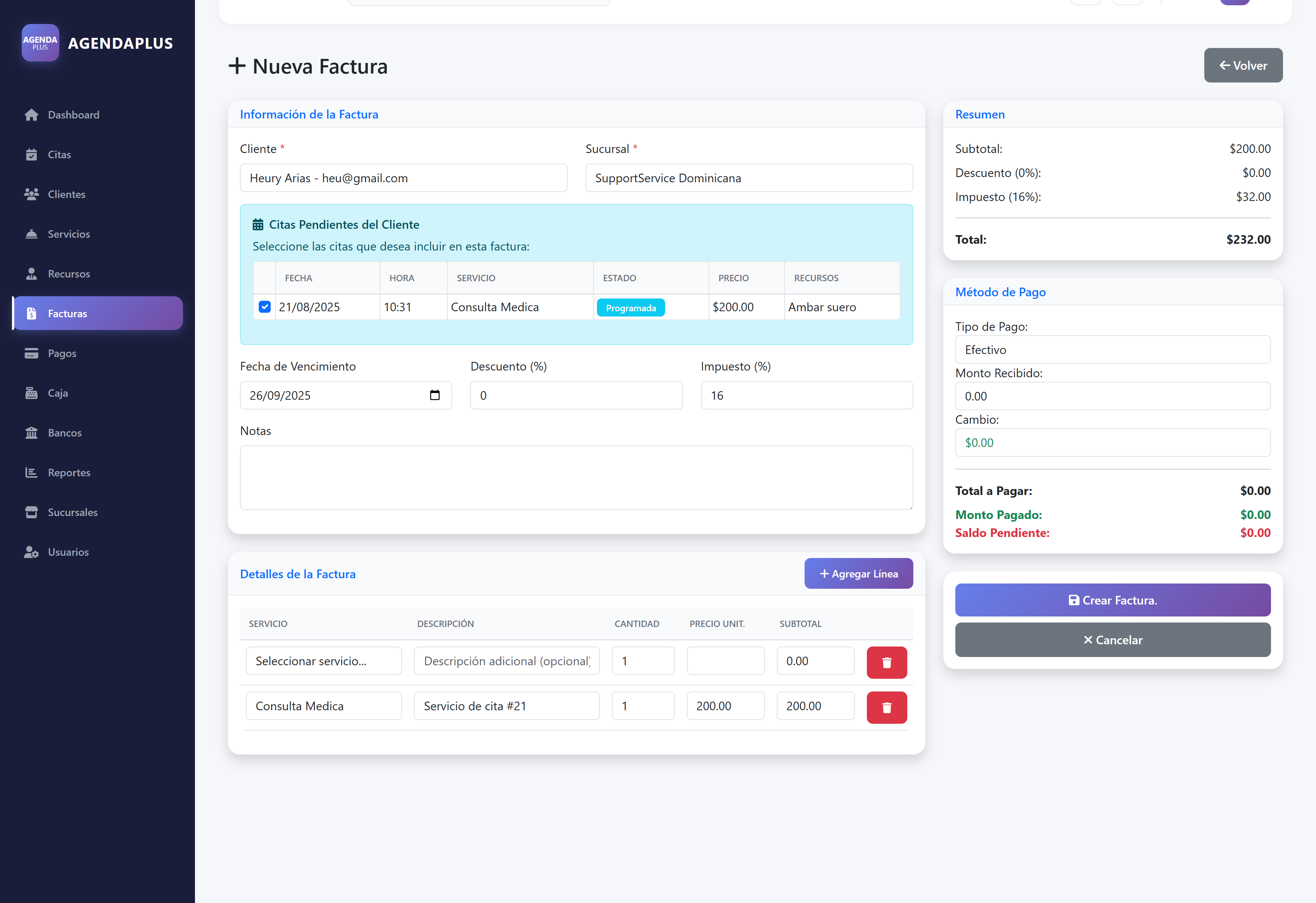1316x903 pixels.
Task: Go to Pagos in the sidebar
Action: [62, 354]
